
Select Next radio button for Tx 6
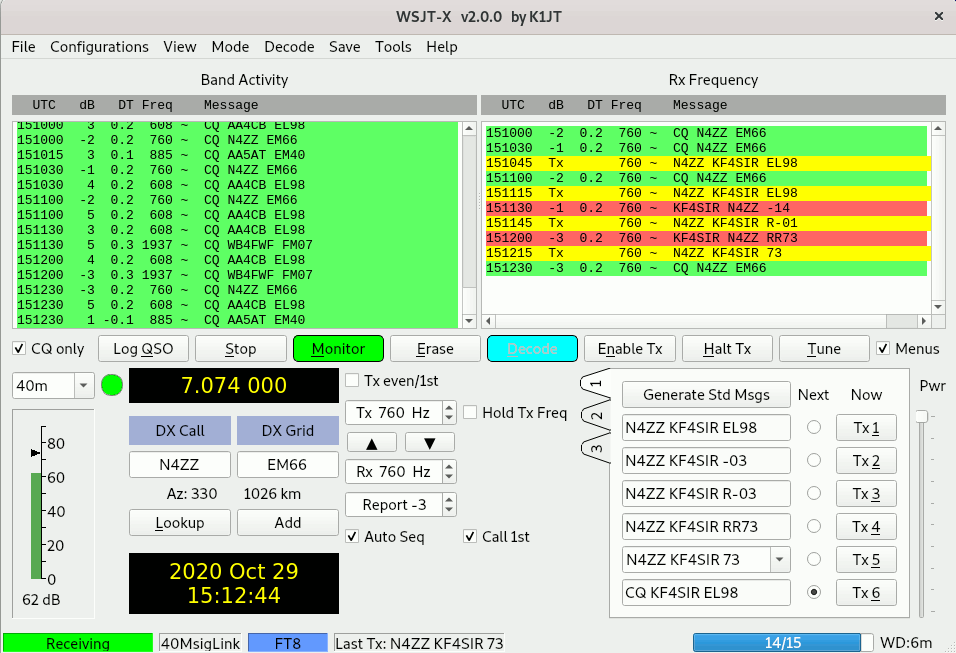[x=814, y=592]
